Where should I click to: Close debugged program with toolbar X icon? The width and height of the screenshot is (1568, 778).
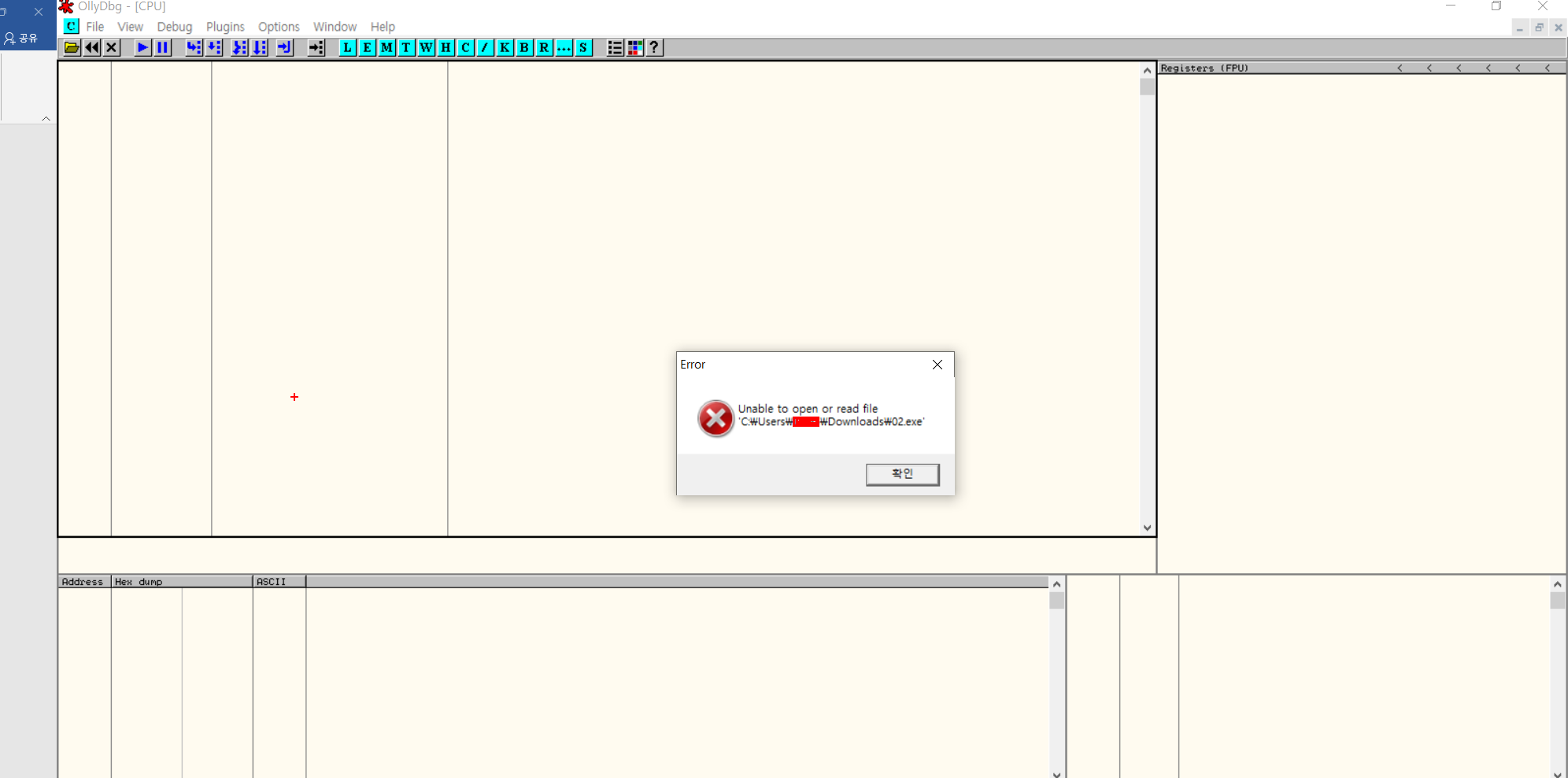(x=112, y=48)
